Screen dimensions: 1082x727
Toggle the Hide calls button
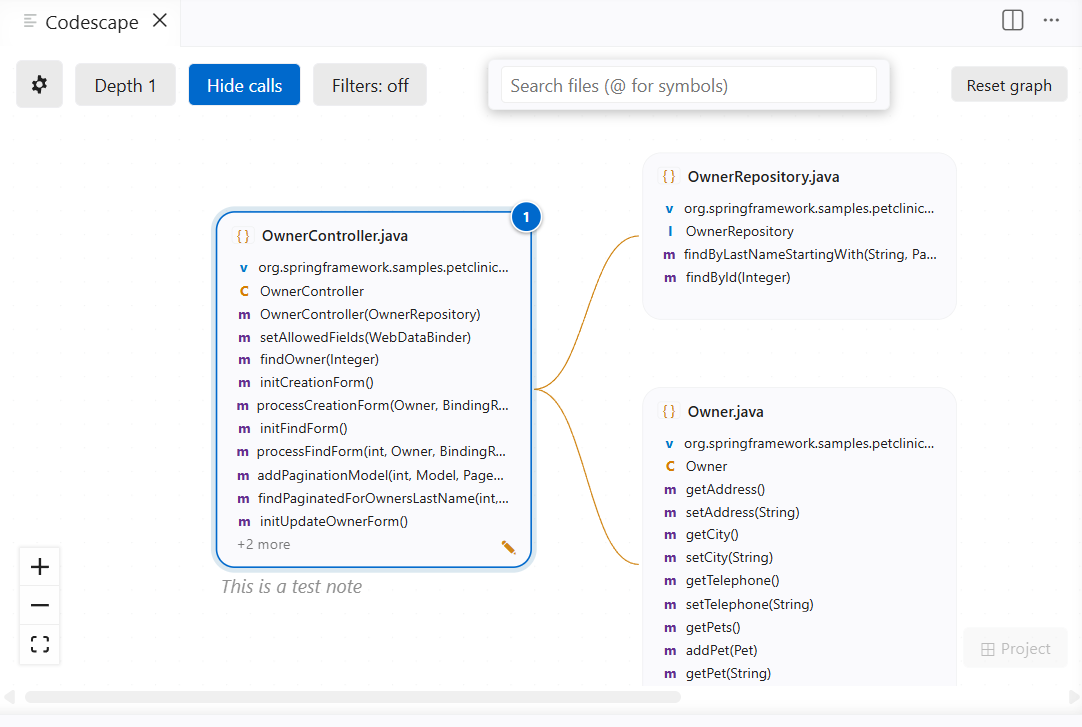point(244,84)
